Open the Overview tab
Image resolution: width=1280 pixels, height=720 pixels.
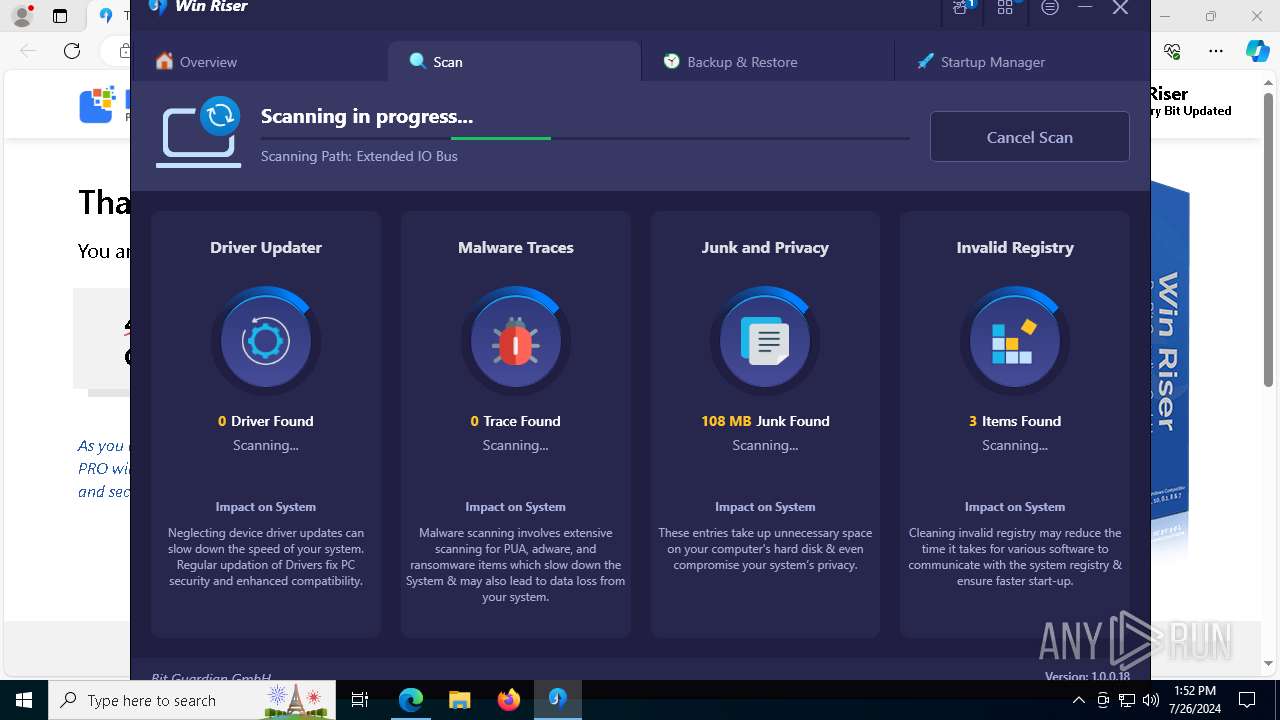coord(197,62)
